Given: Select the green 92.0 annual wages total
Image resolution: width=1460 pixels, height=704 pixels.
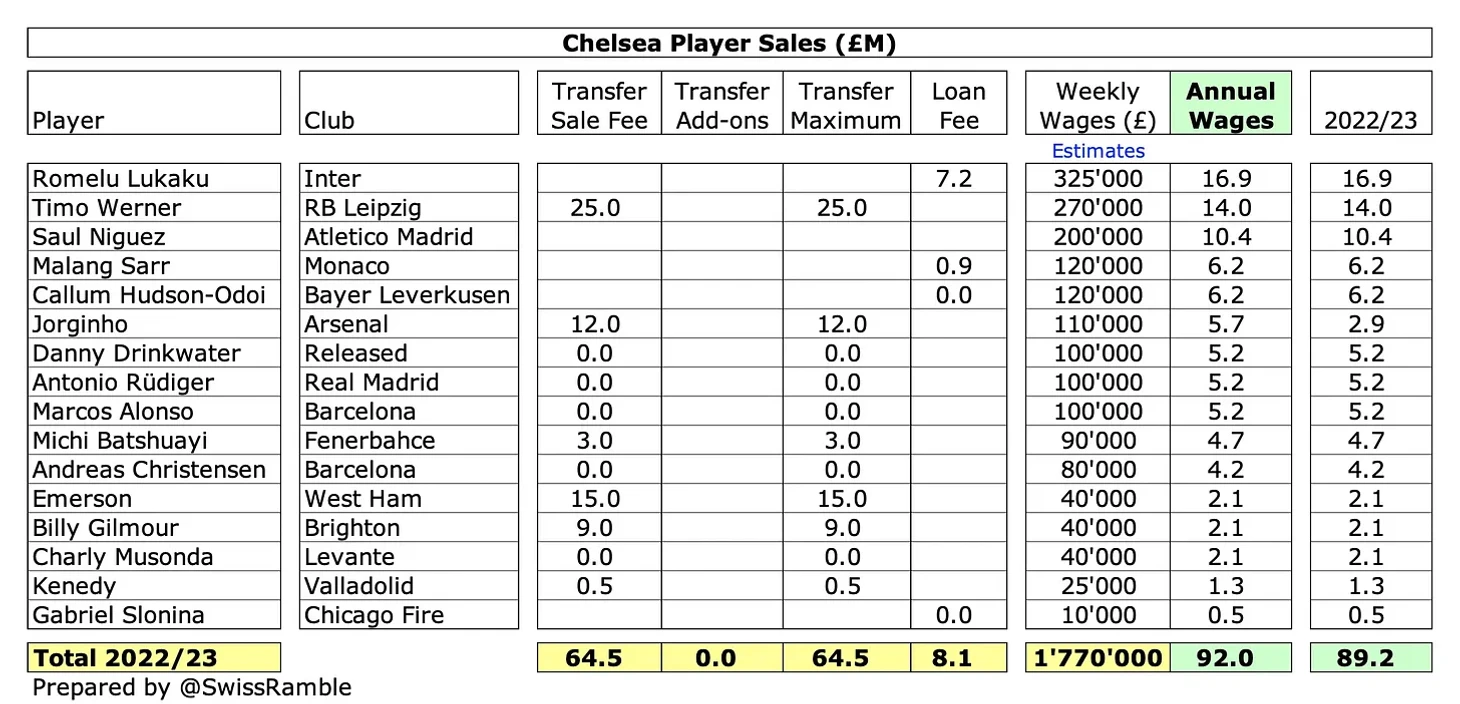Looking at the screenshot, I should tap(1230, 658).
